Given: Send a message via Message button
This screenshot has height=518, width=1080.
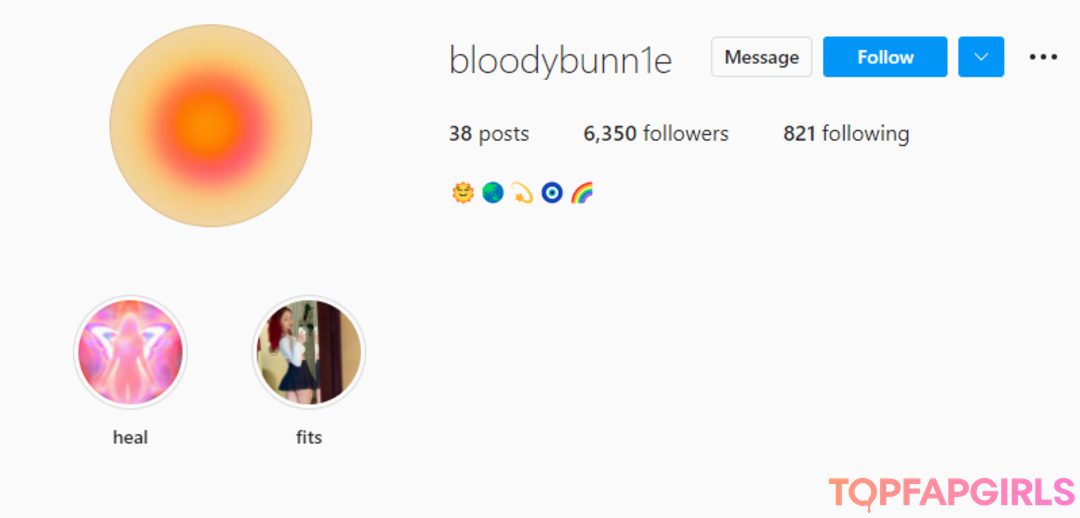Looking at the screenshot, I should click(762, 56).
